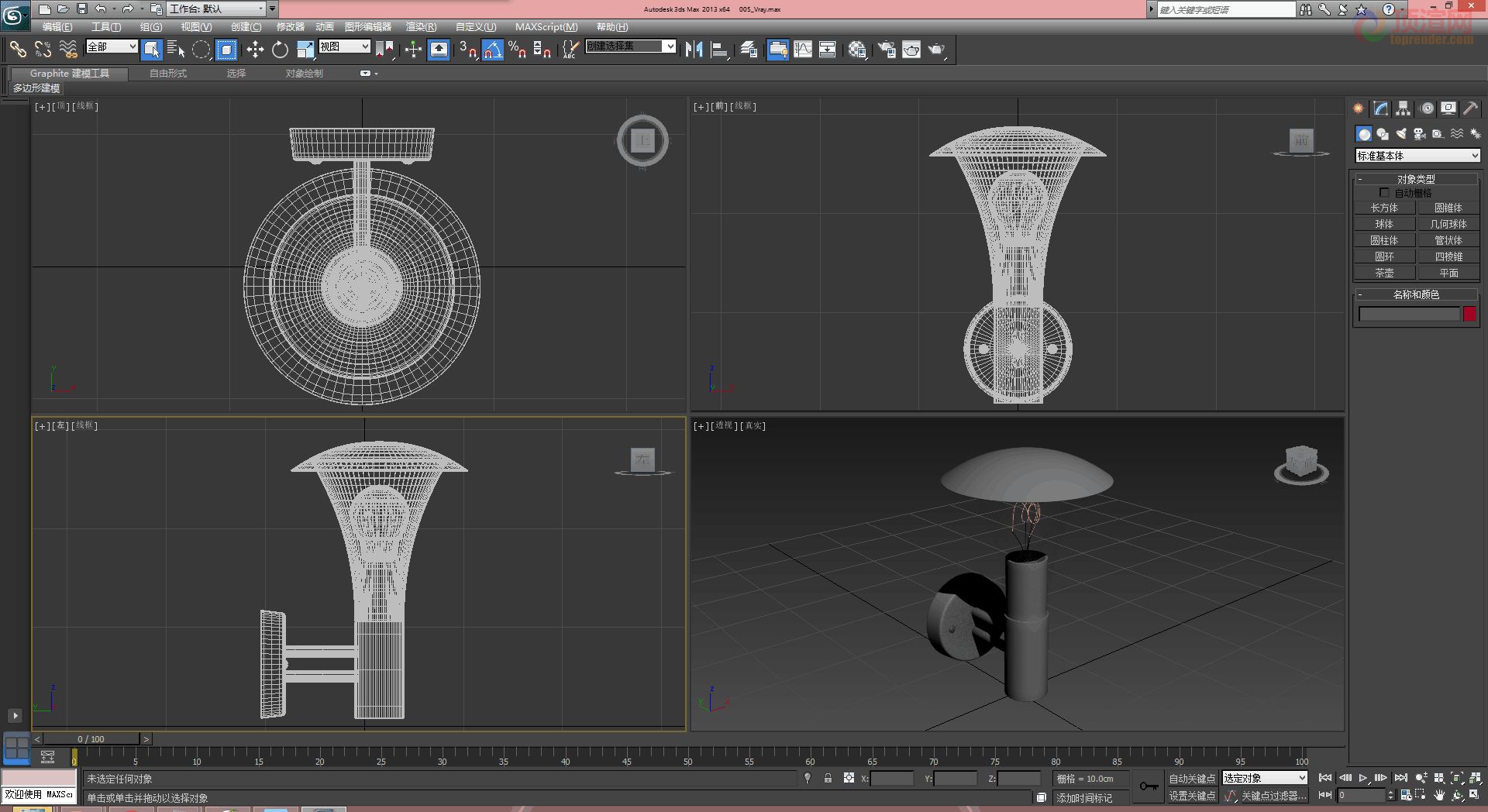This screenshot has width=1488, height=812.
Task: Open the Render Setup icon
Action: pos(887,50)
